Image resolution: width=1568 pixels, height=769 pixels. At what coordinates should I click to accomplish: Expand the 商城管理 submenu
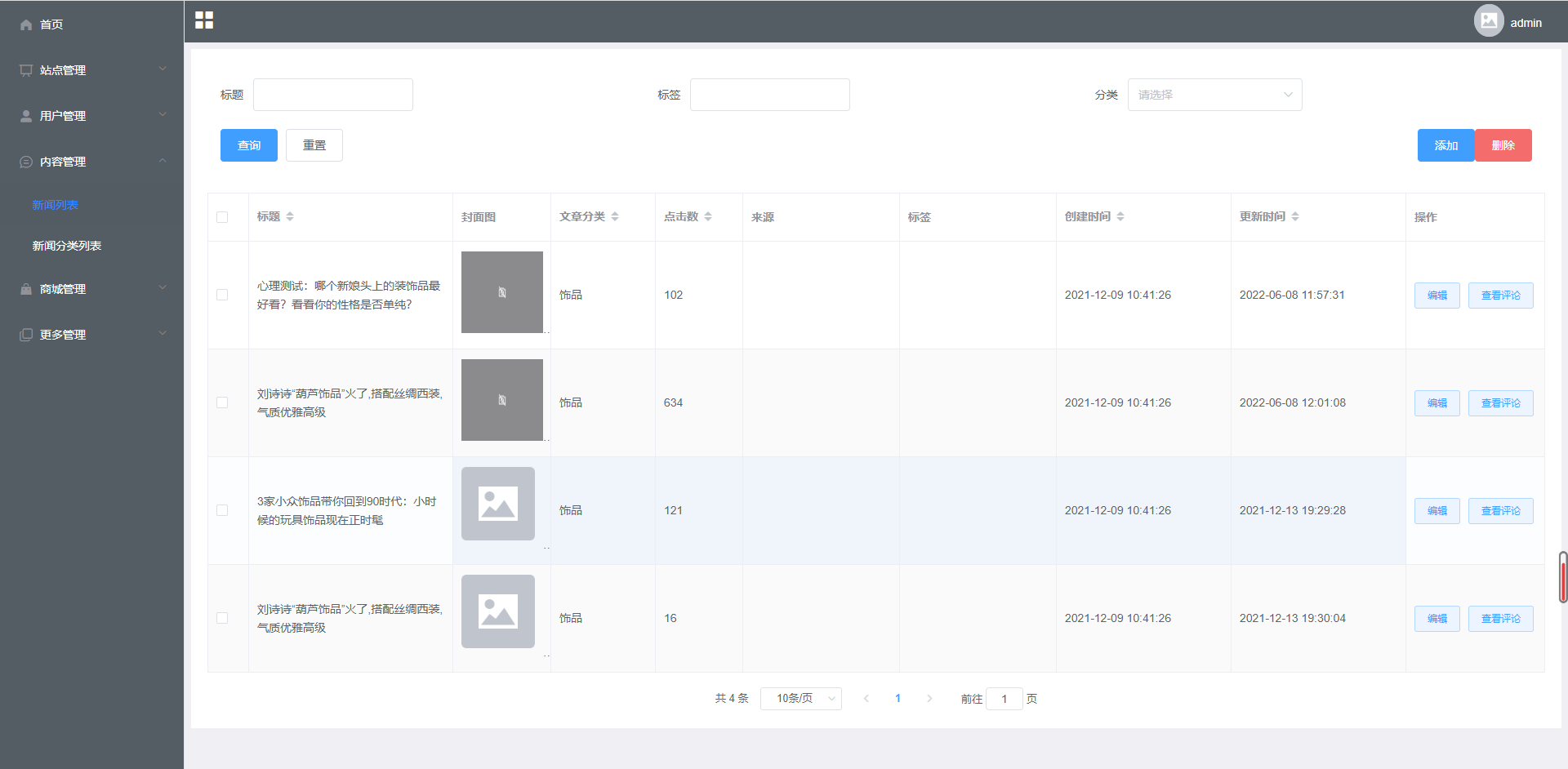point(91,289)
